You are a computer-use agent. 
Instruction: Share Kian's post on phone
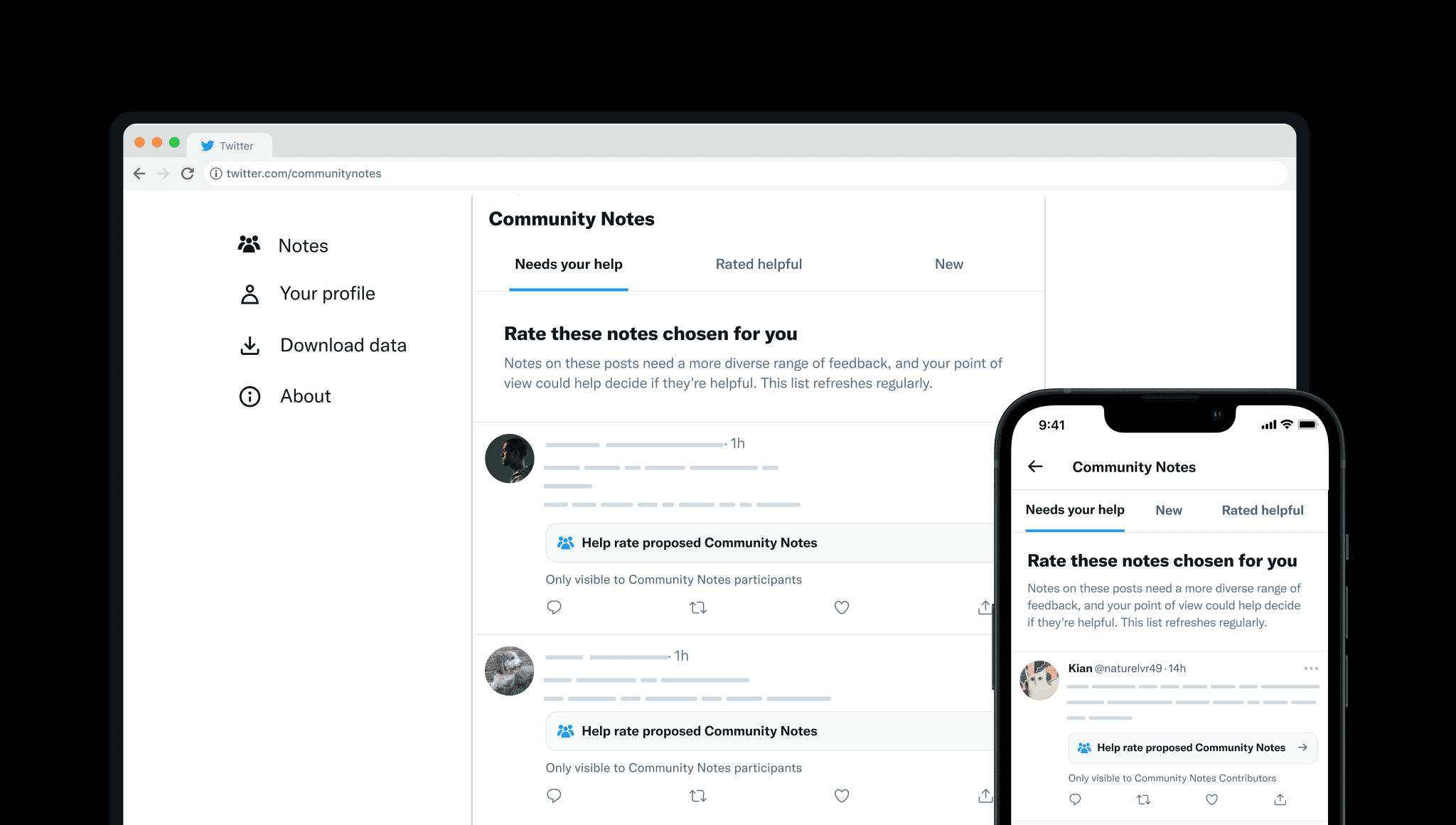tap(1280, 799)
